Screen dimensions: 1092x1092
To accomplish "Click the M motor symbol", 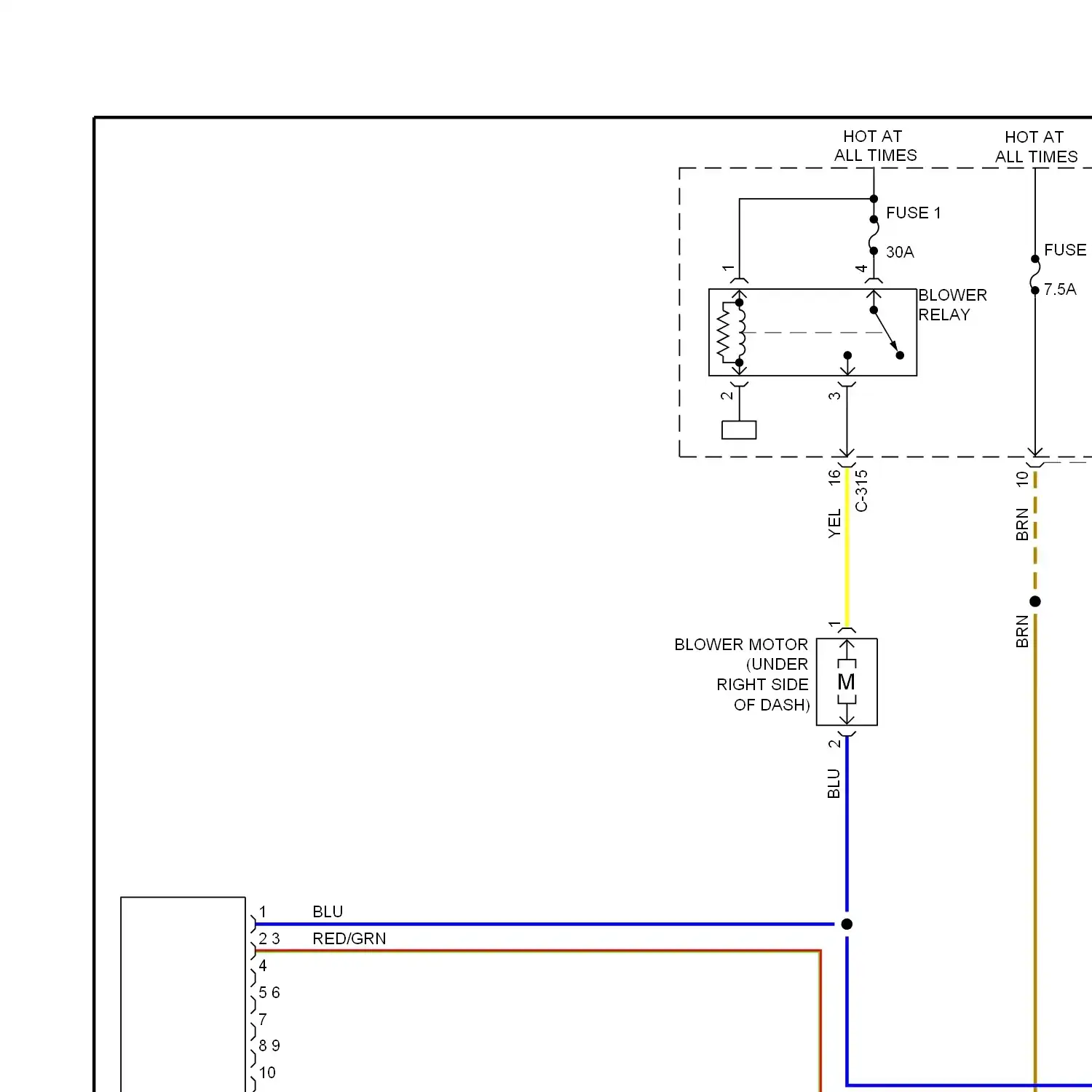I will [847, 681].
